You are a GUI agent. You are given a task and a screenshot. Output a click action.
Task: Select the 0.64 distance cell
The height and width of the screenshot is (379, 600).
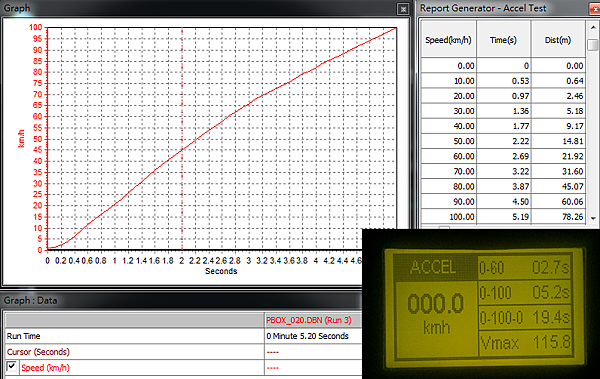coord(558,81)
